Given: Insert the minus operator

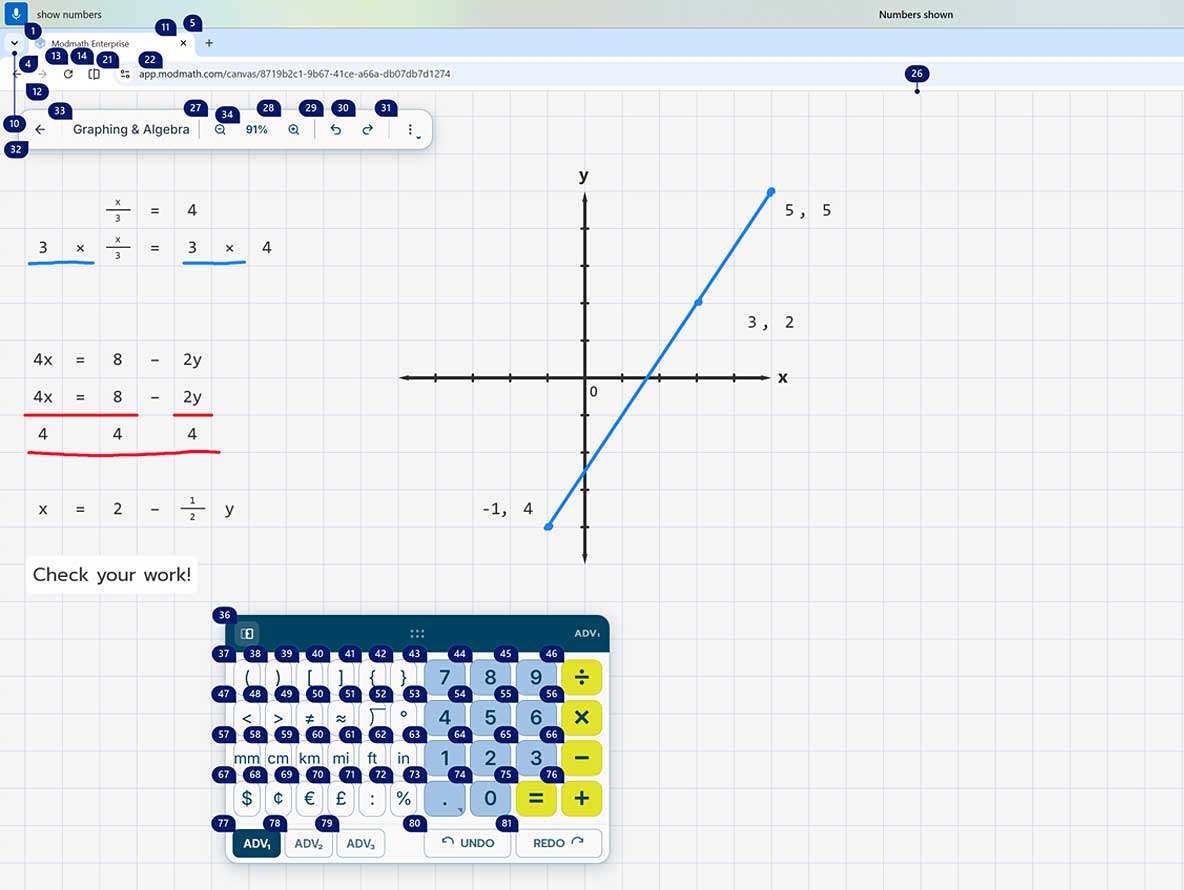Looking at the screenshot, I should click(581, 757).
